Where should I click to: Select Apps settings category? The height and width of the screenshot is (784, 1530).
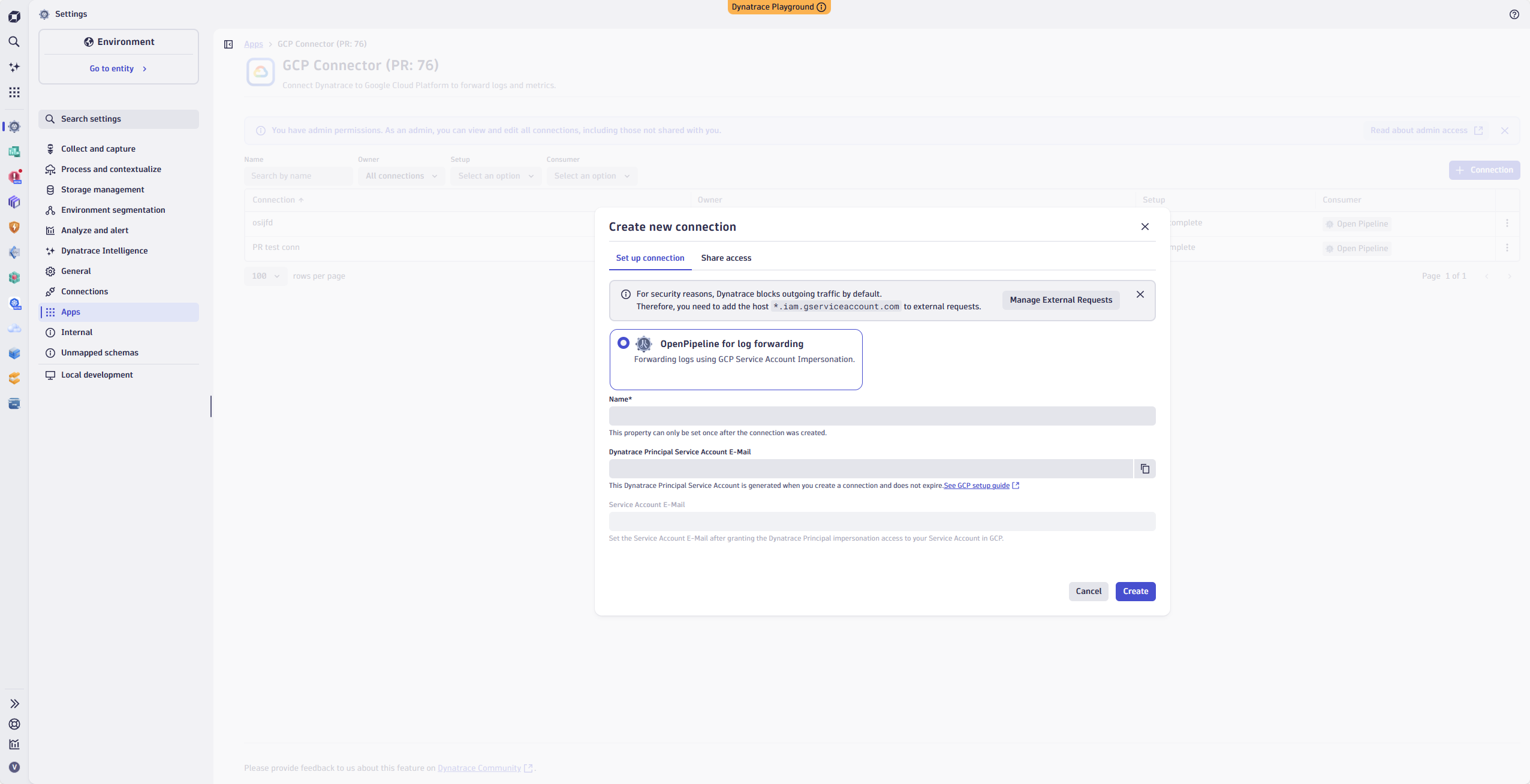pyautogui.click(x=119, y=312)
